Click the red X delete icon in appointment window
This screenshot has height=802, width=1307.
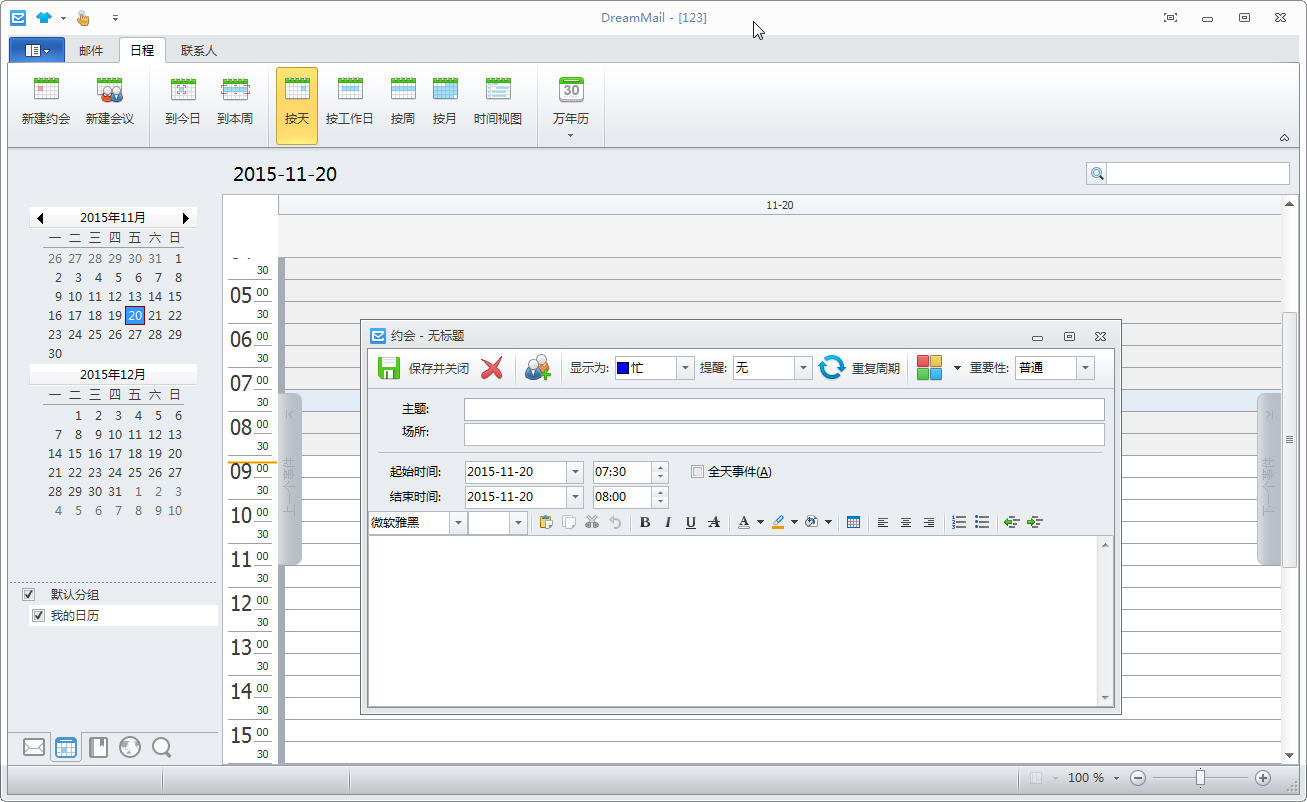click(492, 368)
